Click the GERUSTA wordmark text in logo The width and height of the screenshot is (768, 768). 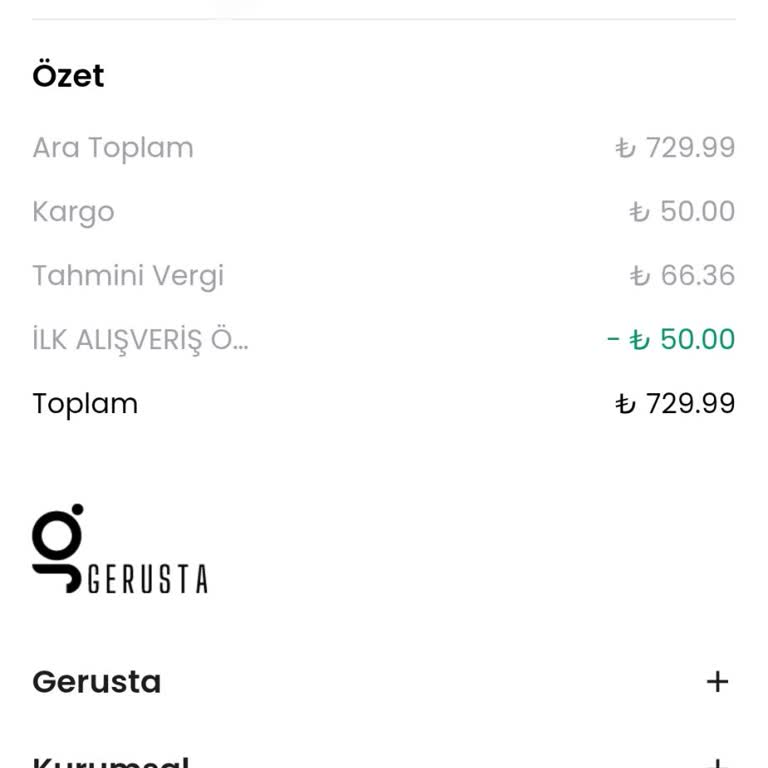click(x=148, y=579)
